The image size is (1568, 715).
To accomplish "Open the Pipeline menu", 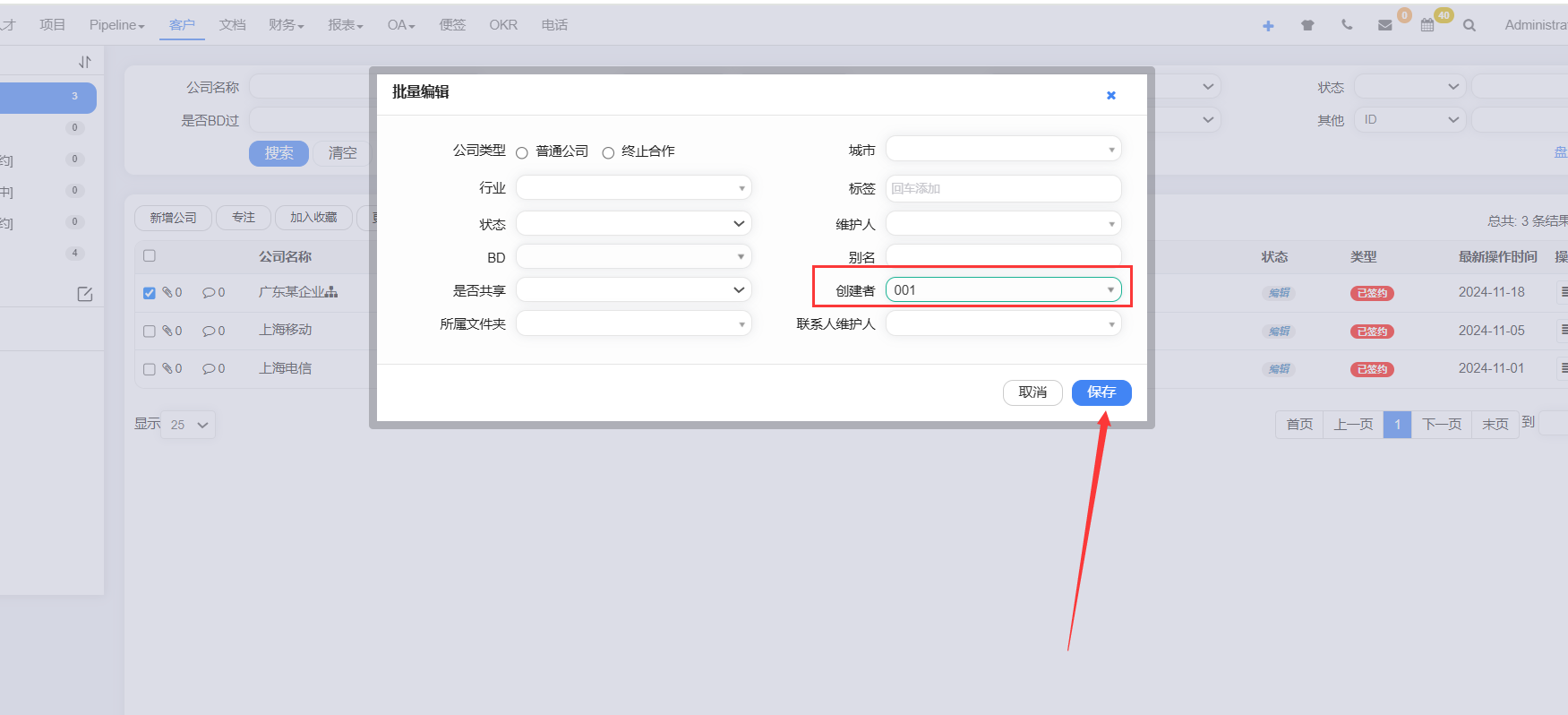I will pos(116,25).
